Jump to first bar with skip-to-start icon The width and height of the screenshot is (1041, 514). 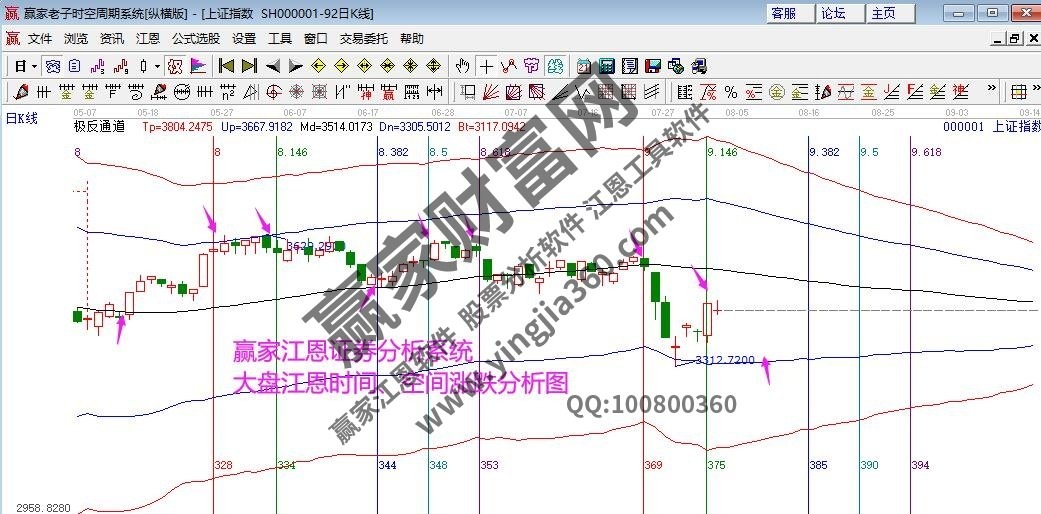(226, 66)
